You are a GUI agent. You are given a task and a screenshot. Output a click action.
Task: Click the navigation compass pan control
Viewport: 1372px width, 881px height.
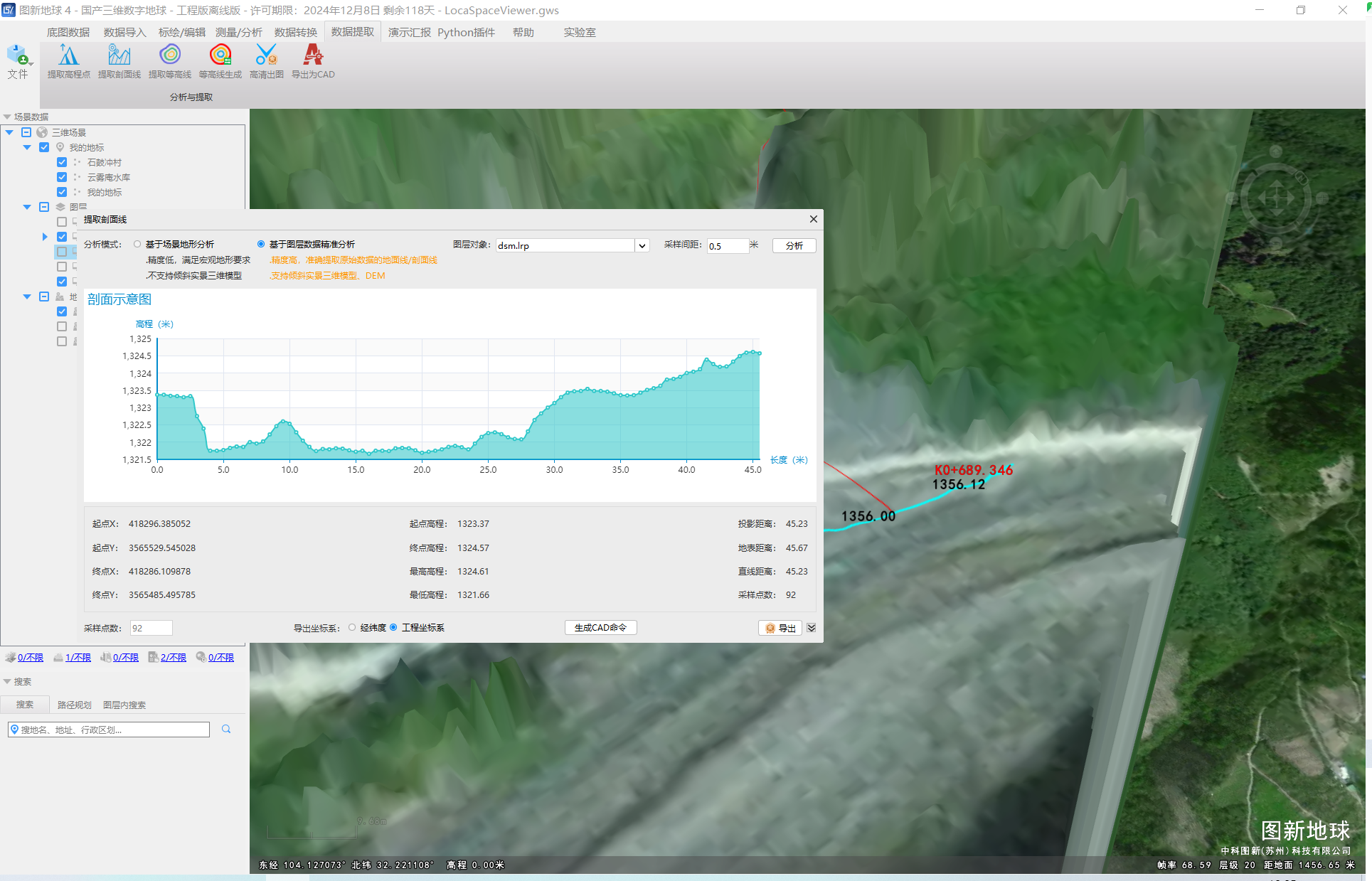coord(1276,197)
